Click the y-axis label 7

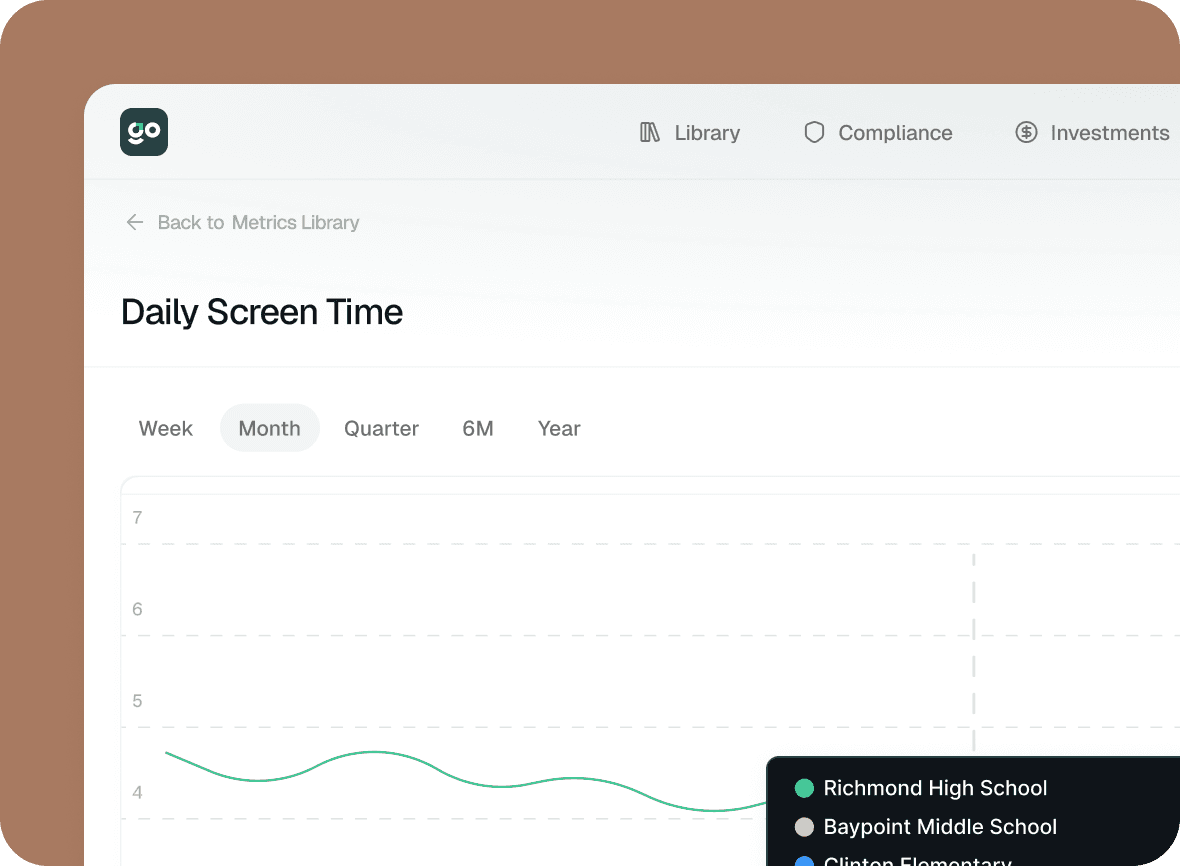coord(137,518)
